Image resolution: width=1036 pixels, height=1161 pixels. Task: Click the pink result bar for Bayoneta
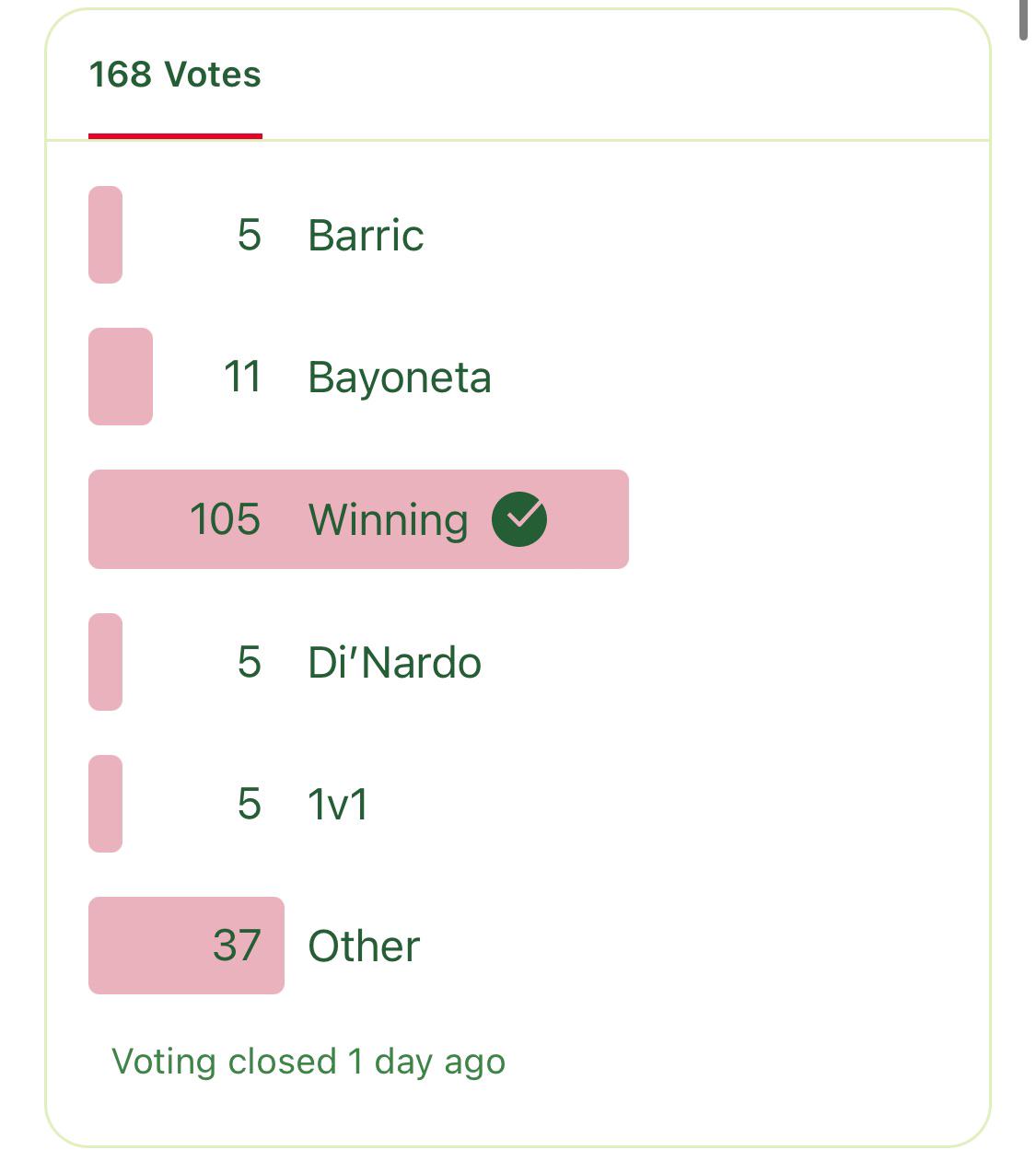[120, 377]
